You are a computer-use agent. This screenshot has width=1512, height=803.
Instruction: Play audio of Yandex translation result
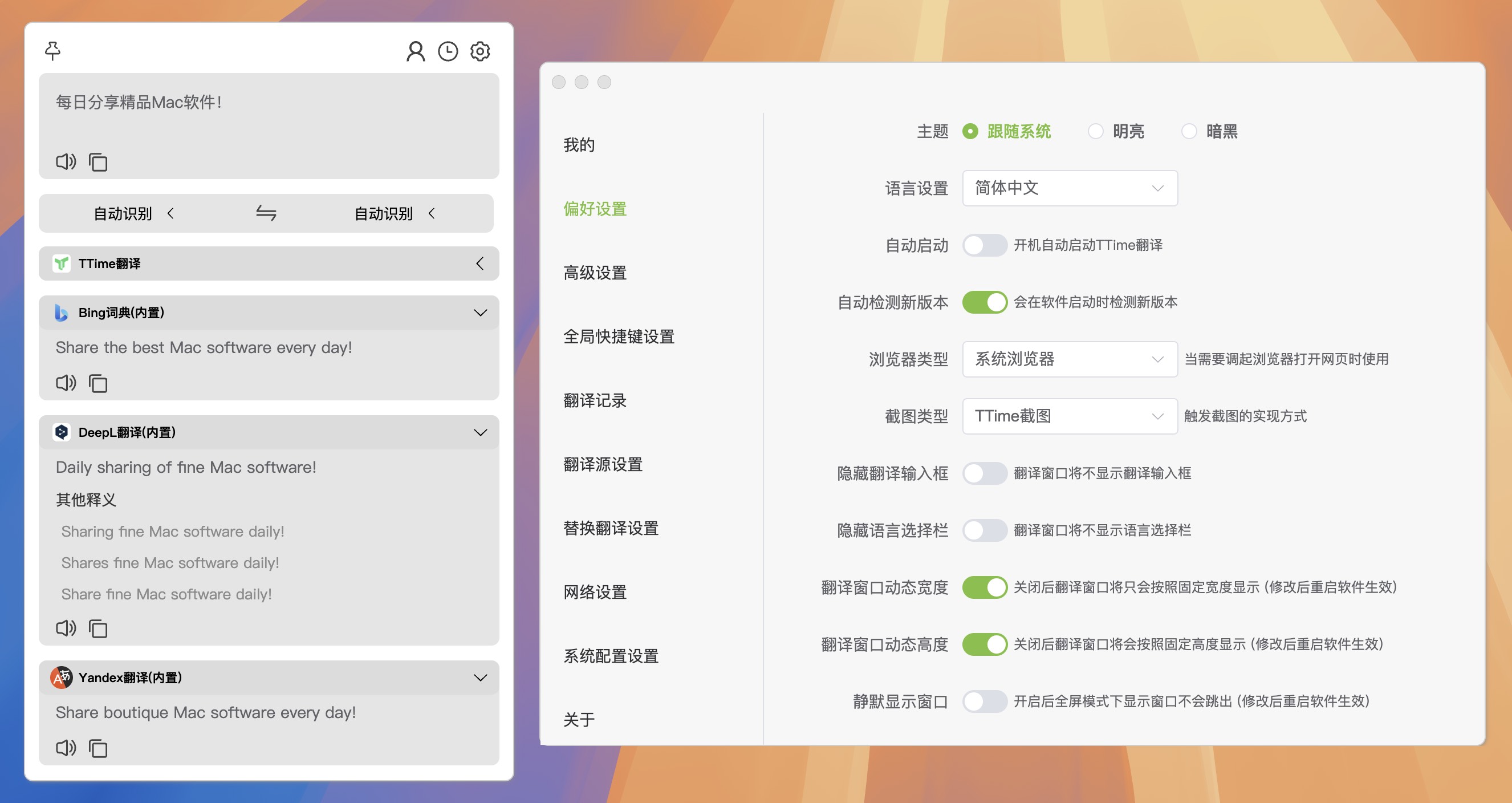pyautogui.click(x=66, y=748)
